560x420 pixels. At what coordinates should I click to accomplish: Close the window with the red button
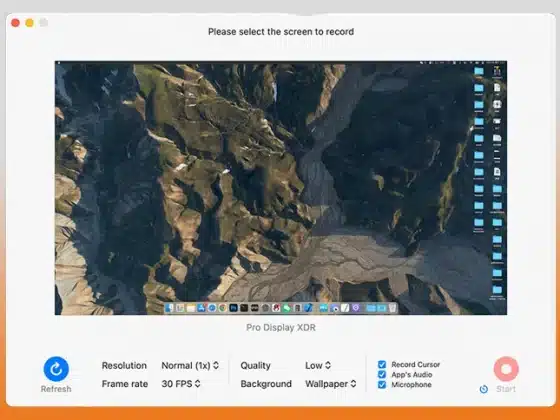pos(15,23)
